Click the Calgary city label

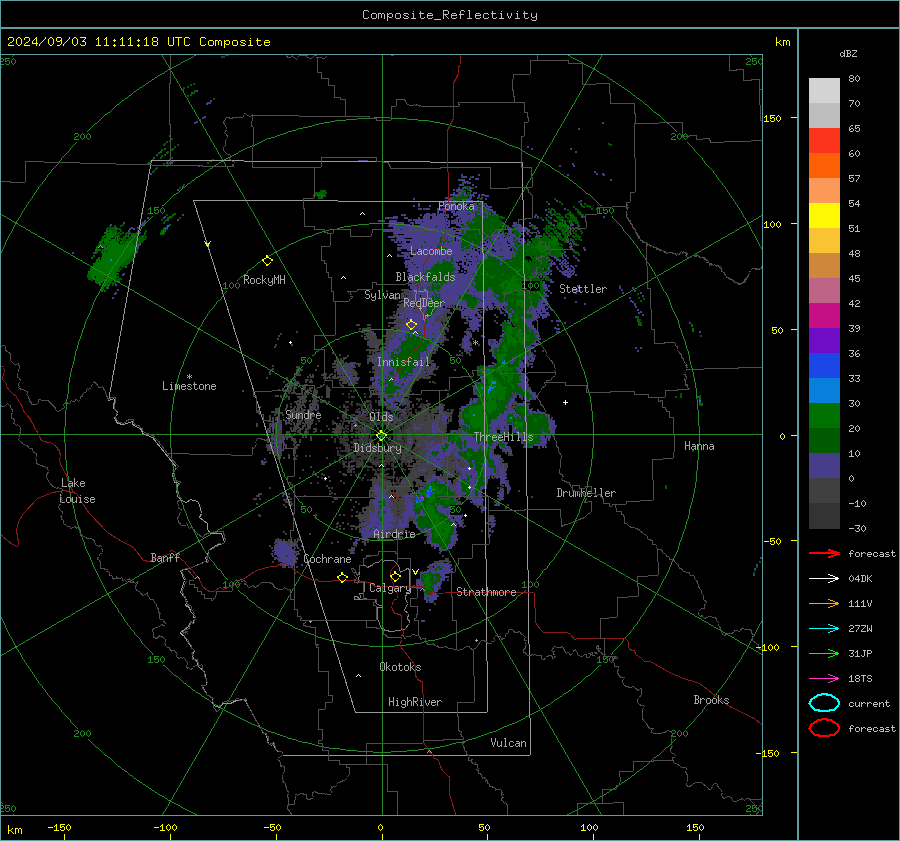[390, 588]
